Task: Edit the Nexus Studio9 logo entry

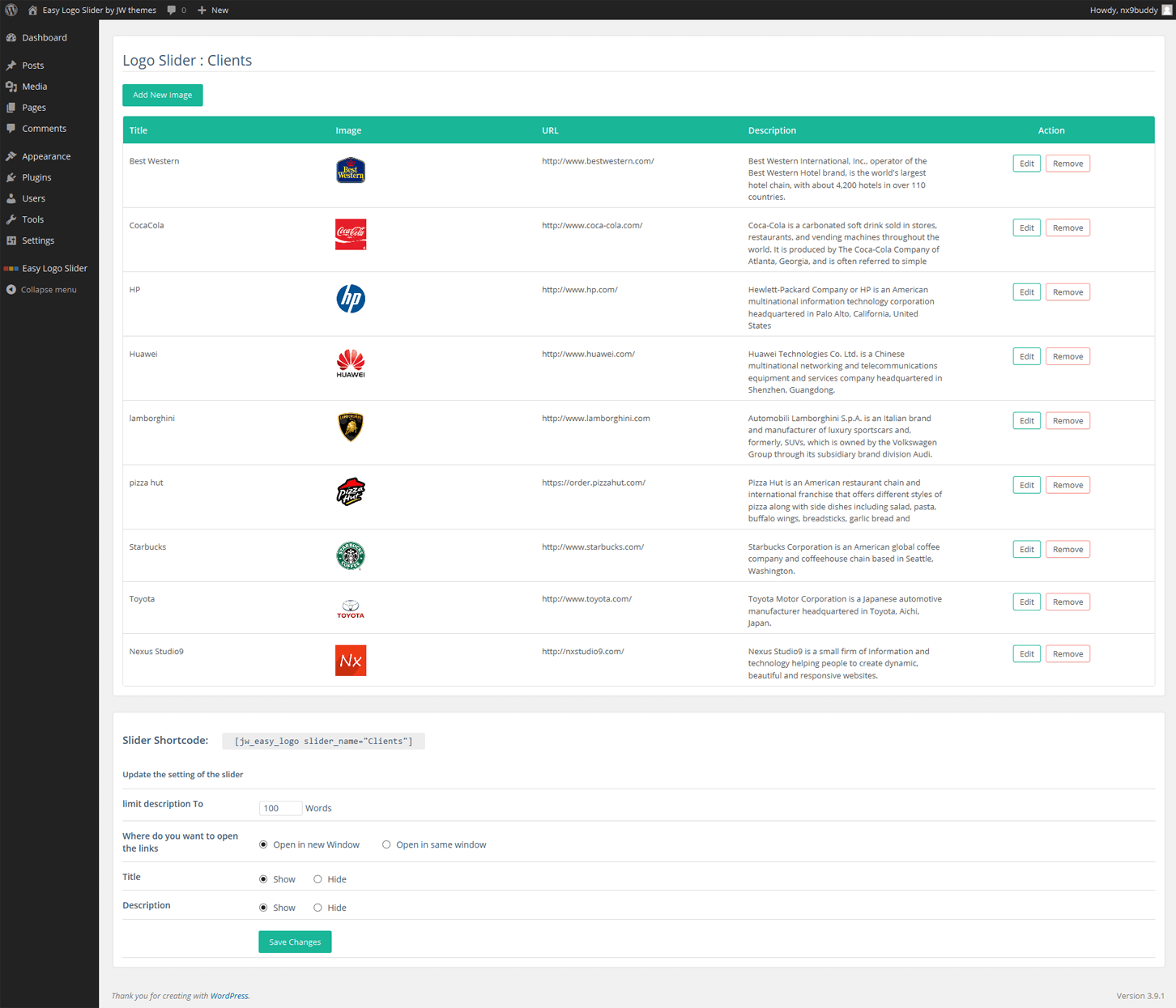Action: pyautogui.click(x=1027, y=654)
